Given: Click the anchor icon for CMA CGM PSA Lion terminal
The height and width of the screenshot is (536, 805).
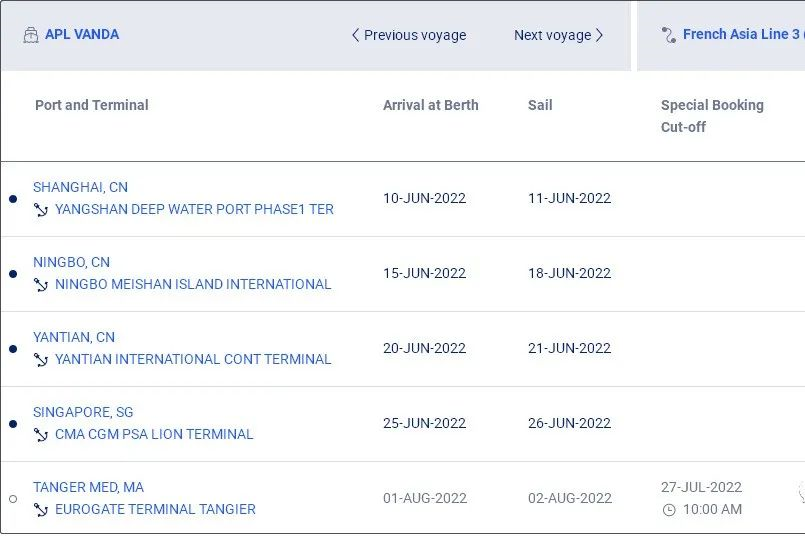Looking at the screenshot, I should point(41,434).
